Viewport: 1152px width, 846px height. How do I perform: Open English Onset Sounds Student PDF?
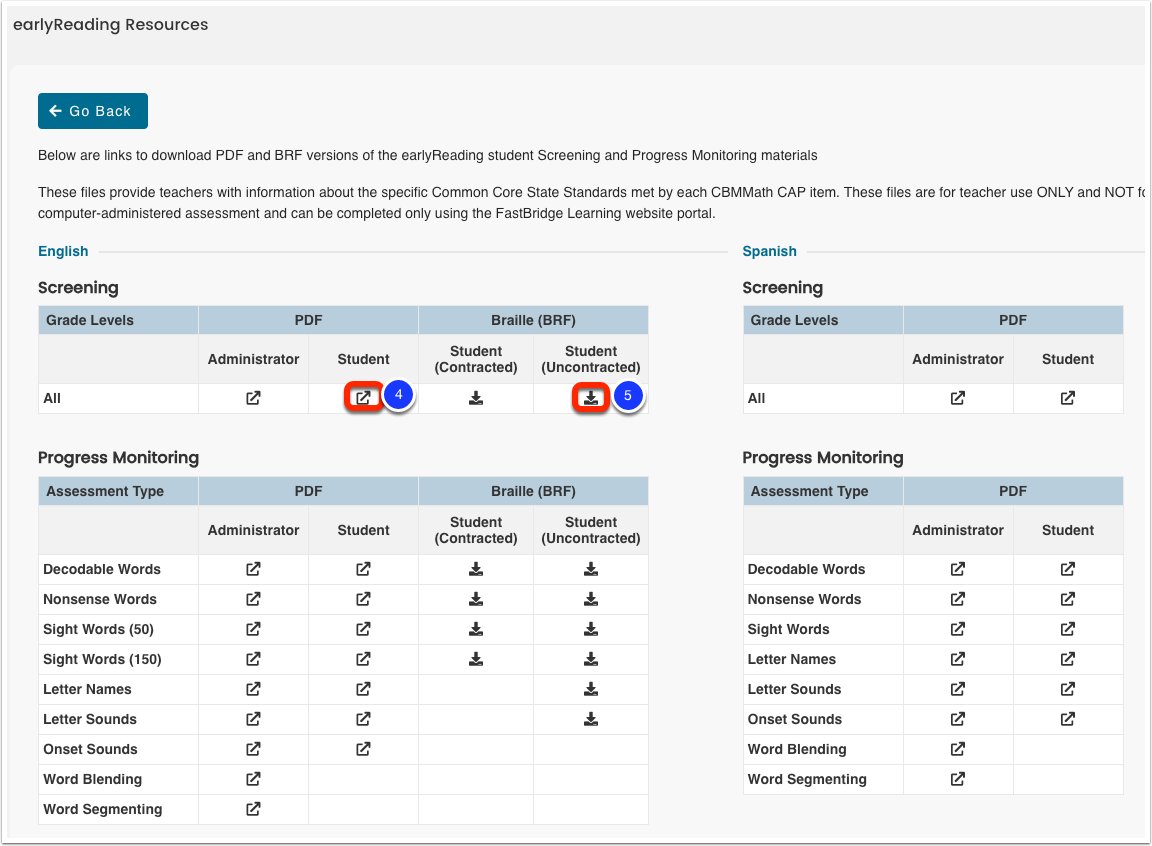point(364,750)
